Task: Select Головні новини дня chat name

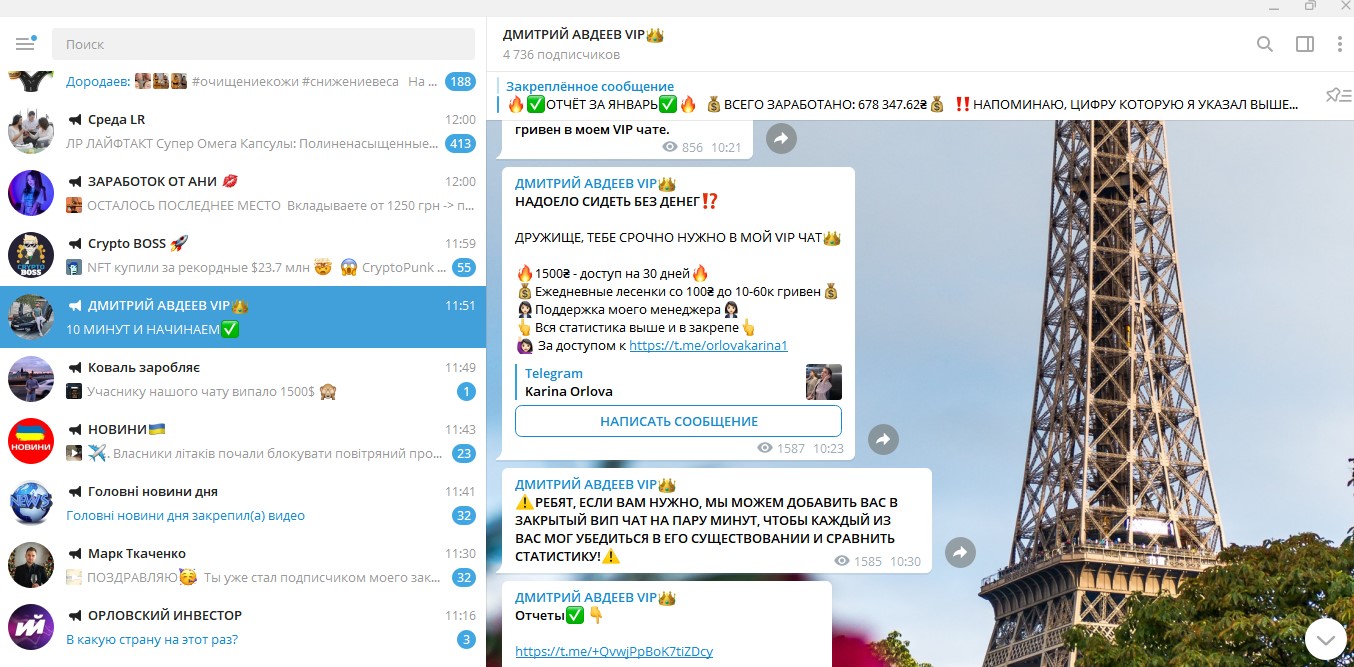Action: click(153, 492)
